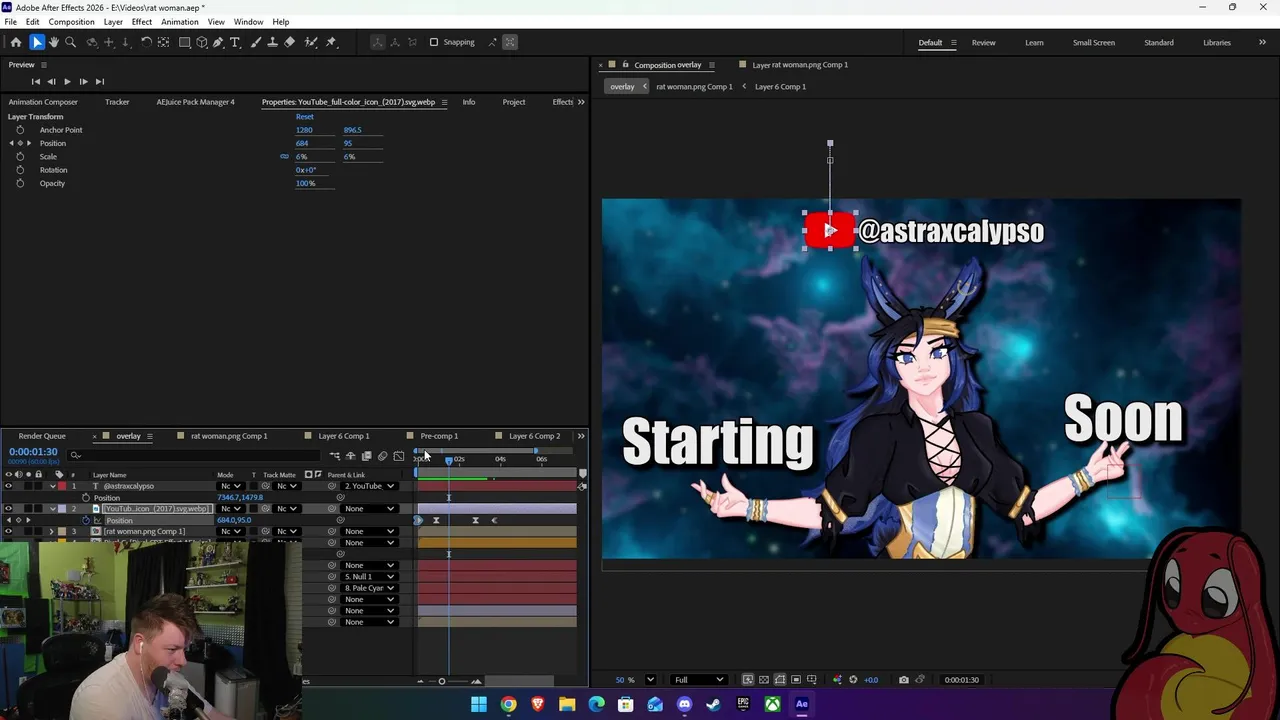Hide the @astraxcalypso layer with eye toggle
This screenshot has height=720, width=1280.
(8, 486)
